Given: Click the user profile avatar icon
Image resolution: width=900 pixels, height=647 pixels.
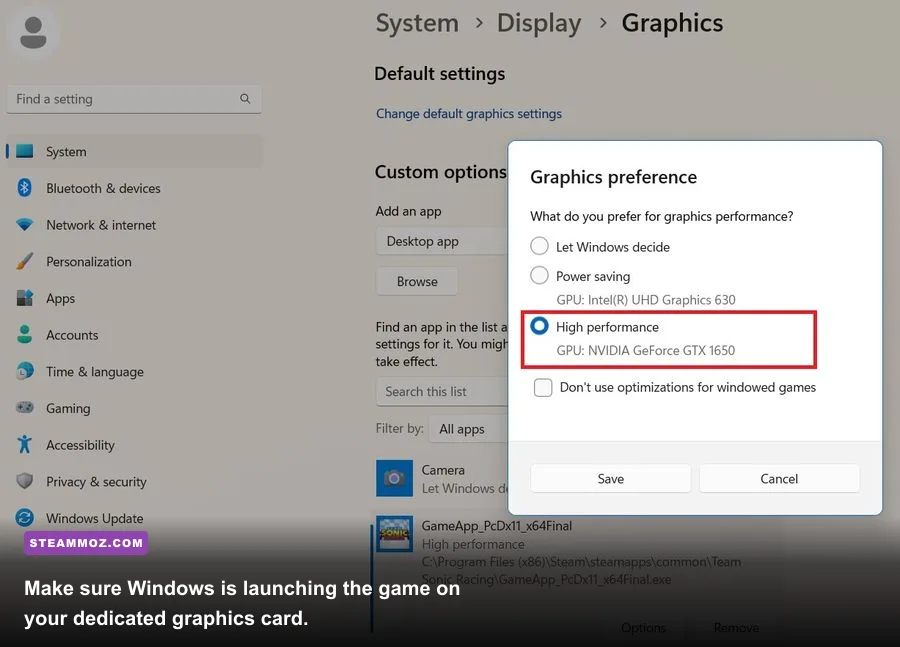Looking at the screenshot, I should [x=33, y=32].
